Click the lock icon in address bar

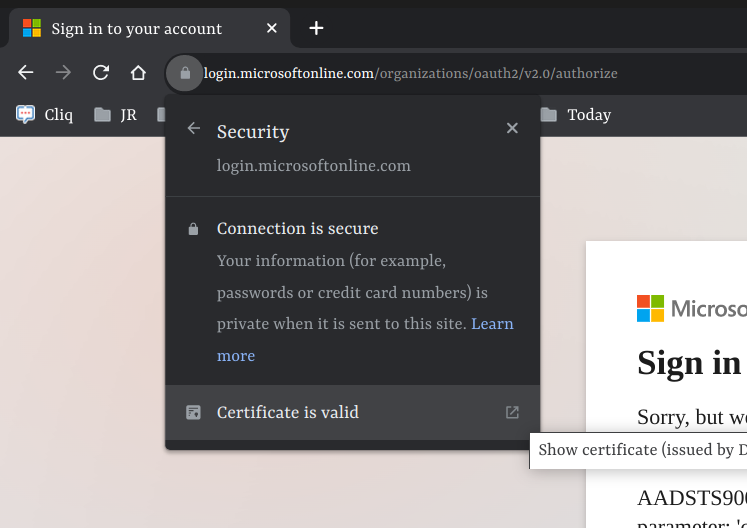185,73
